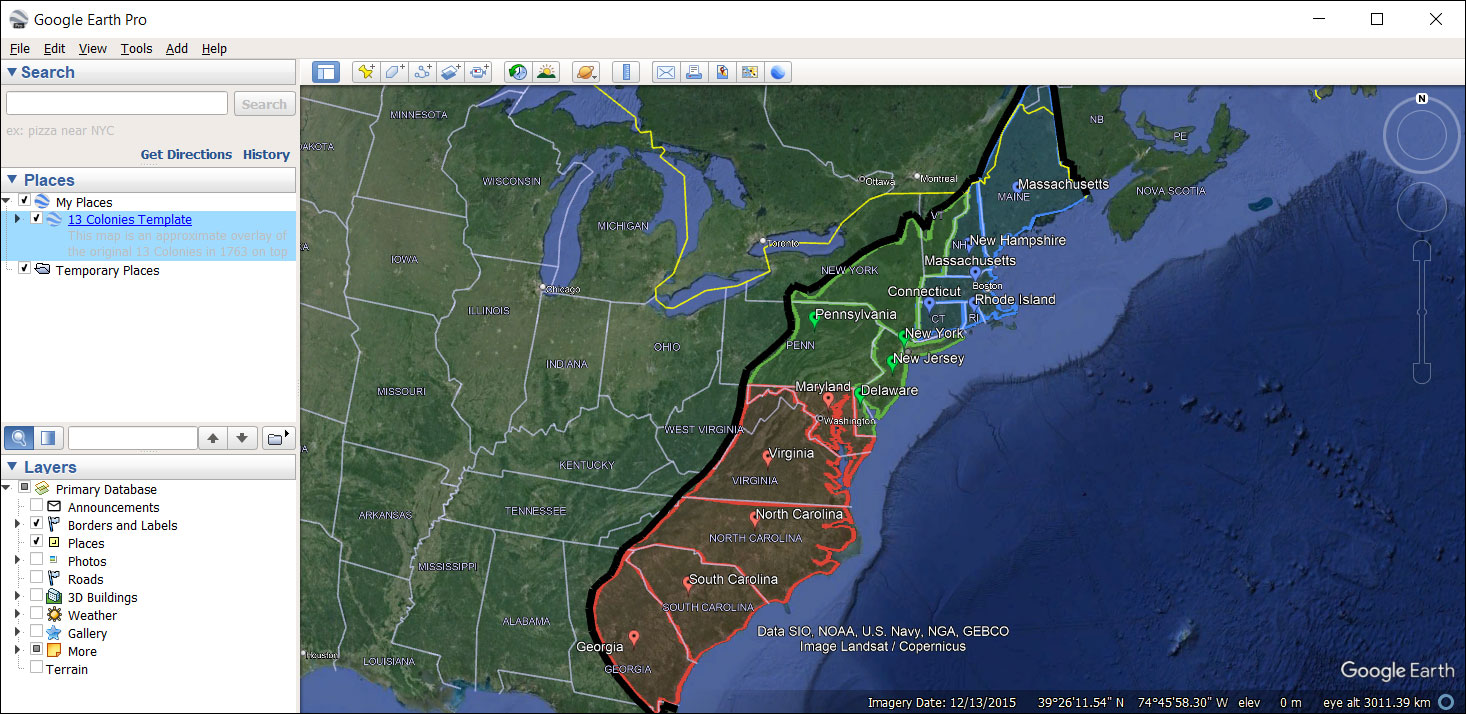Toggle the sidebar visibility toolbar button
1466x714 pixels.
tap(326, 72)
